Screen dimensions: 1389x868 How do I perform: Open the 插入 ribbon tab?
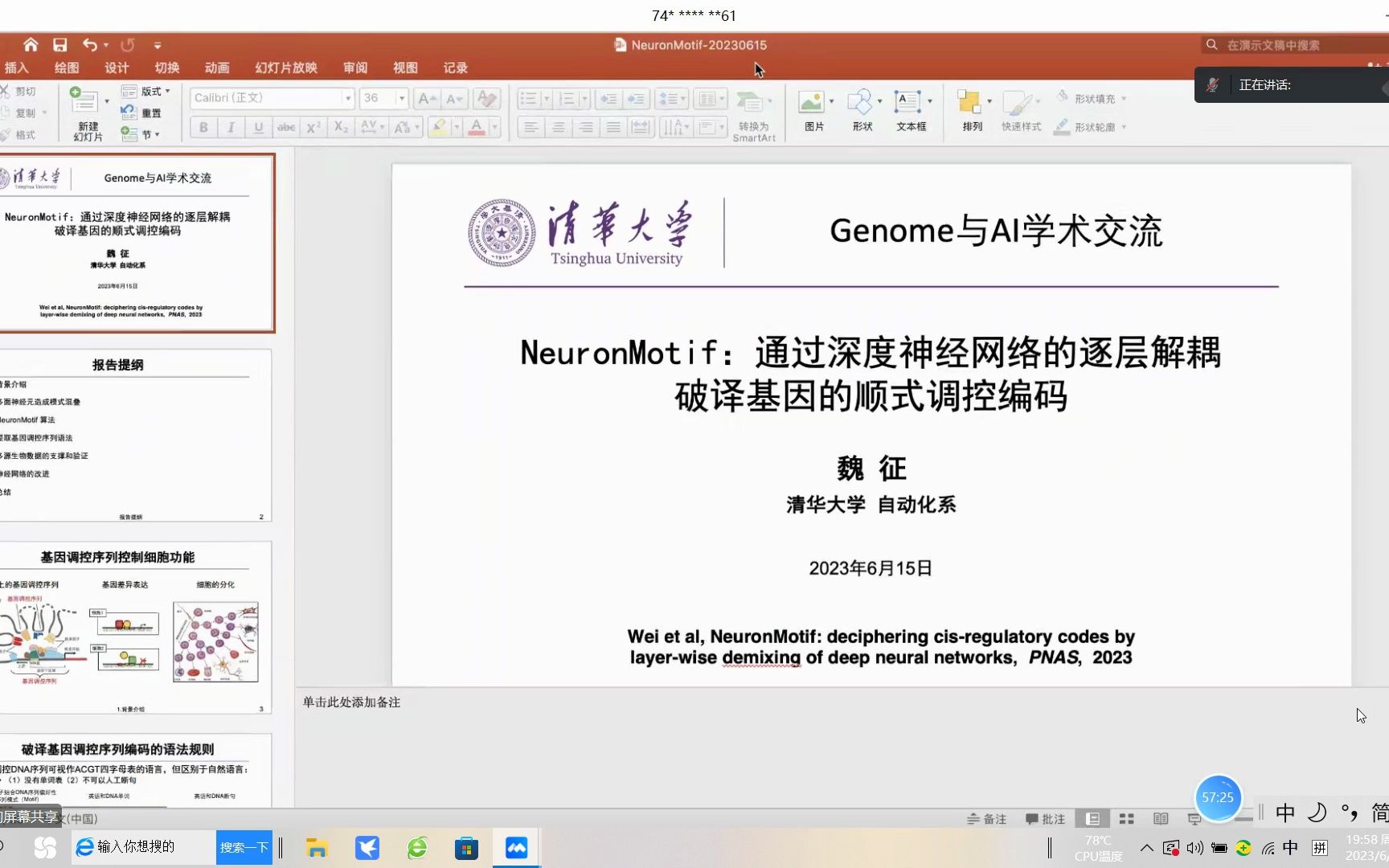tap(16, 68)
